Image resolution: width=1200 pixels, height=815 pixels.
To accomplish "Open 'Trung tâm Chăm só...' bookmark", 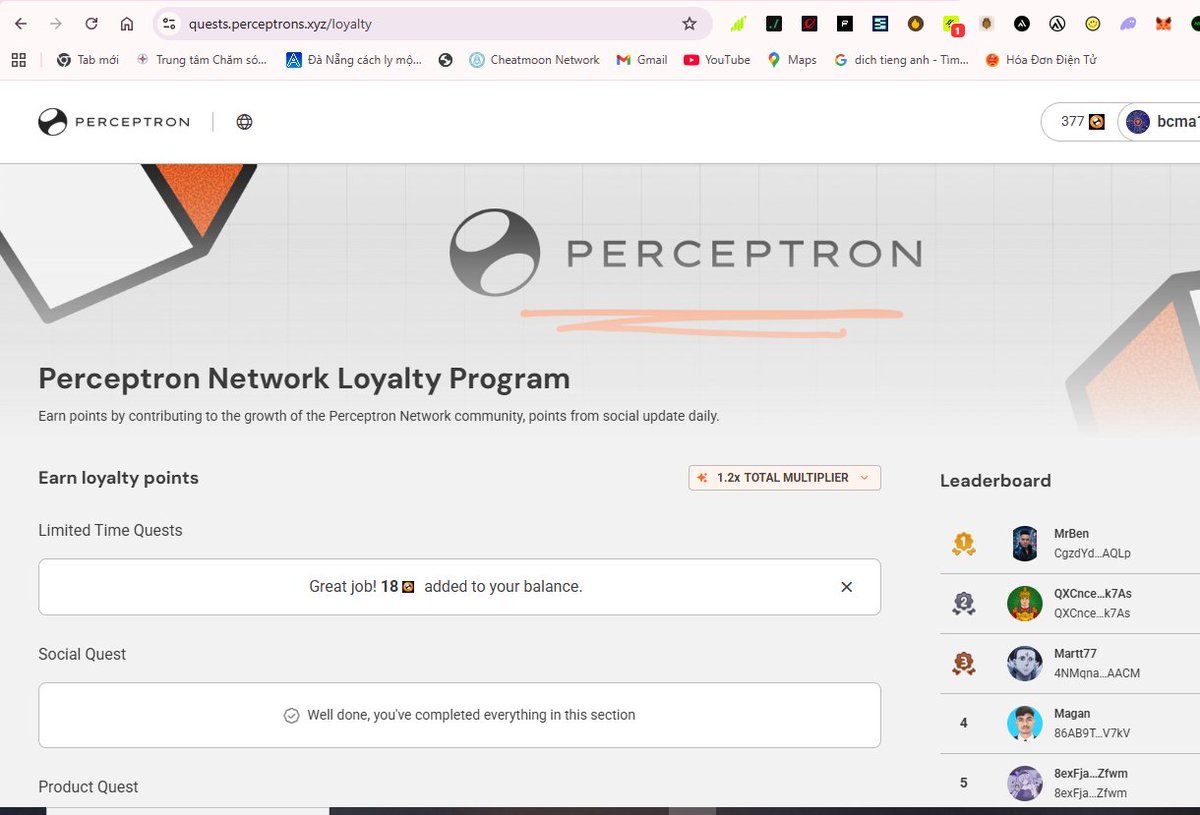I will click(202, 60).
